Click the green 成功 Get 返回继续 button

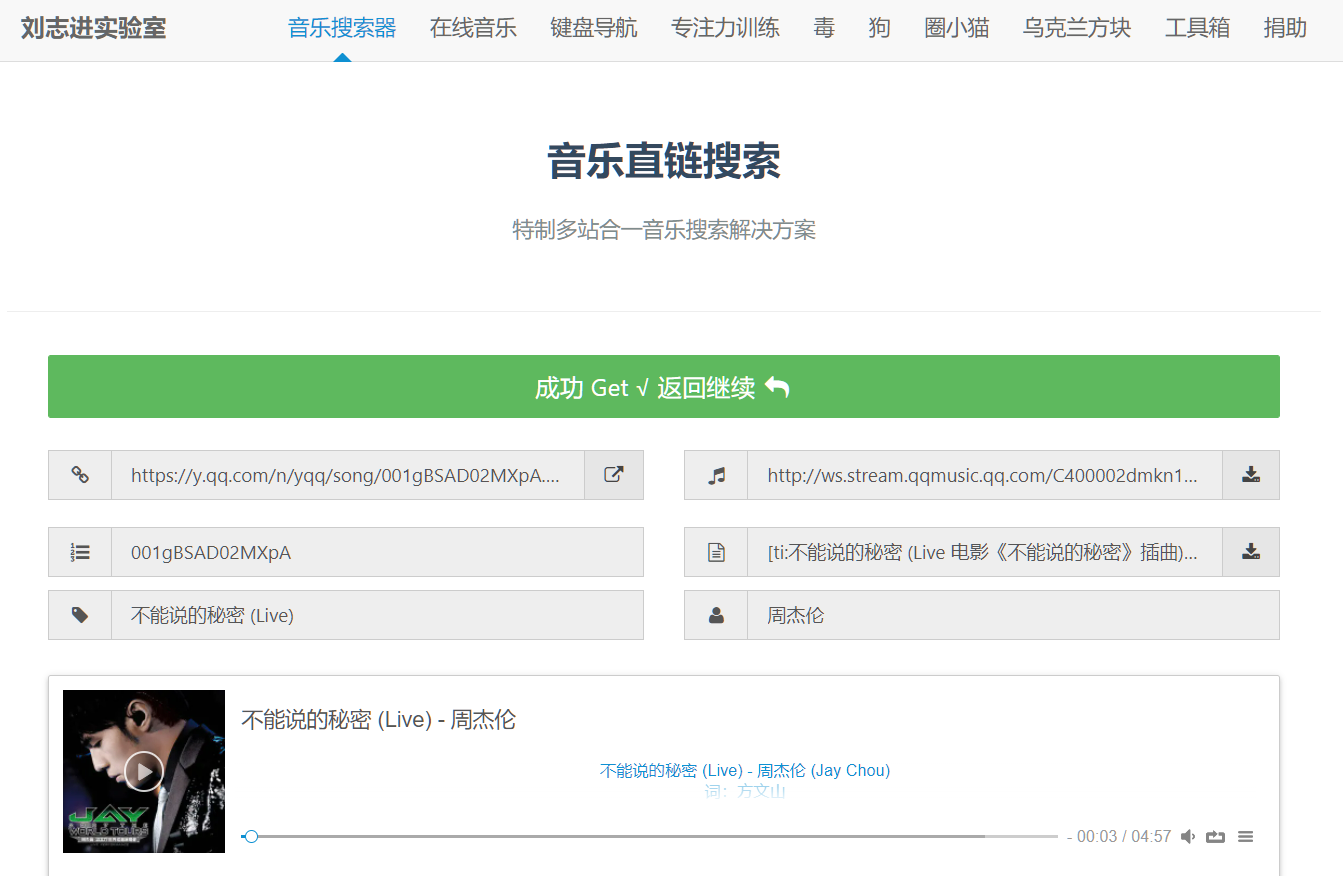[x=664, y=387]
